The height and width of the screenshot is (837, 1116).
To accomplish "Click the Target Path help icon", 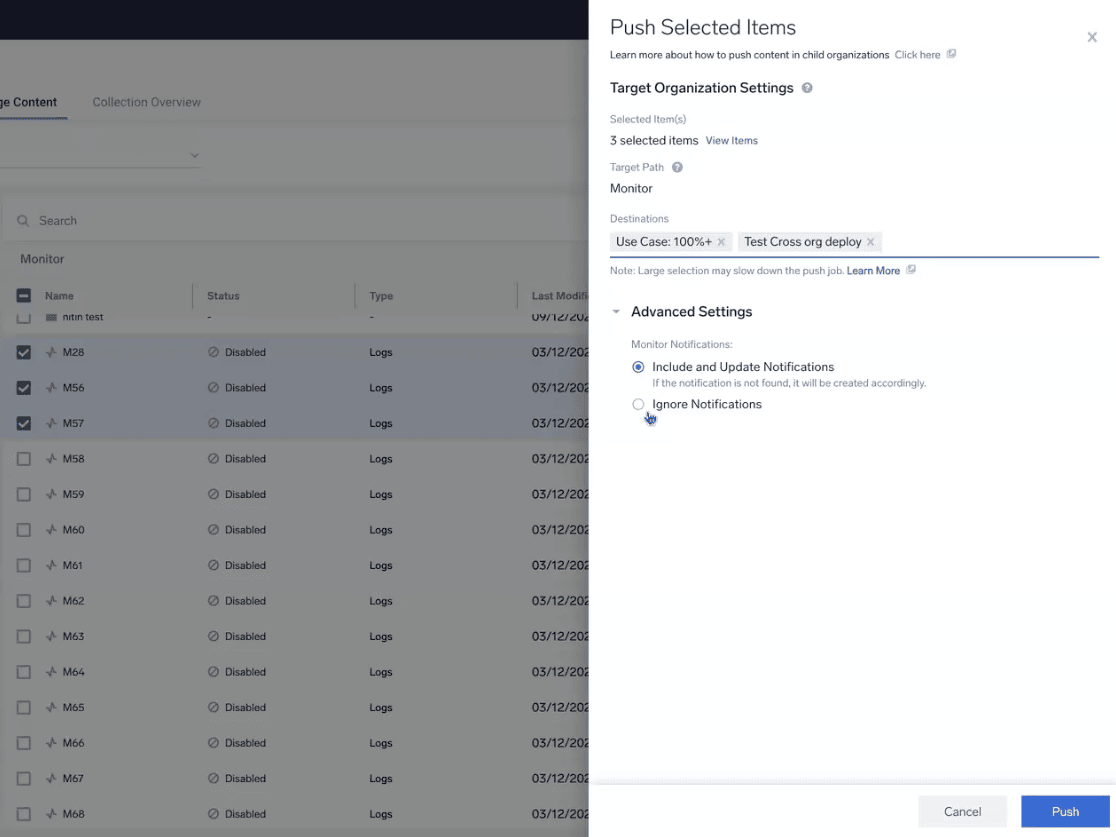I will pos(677,168).
